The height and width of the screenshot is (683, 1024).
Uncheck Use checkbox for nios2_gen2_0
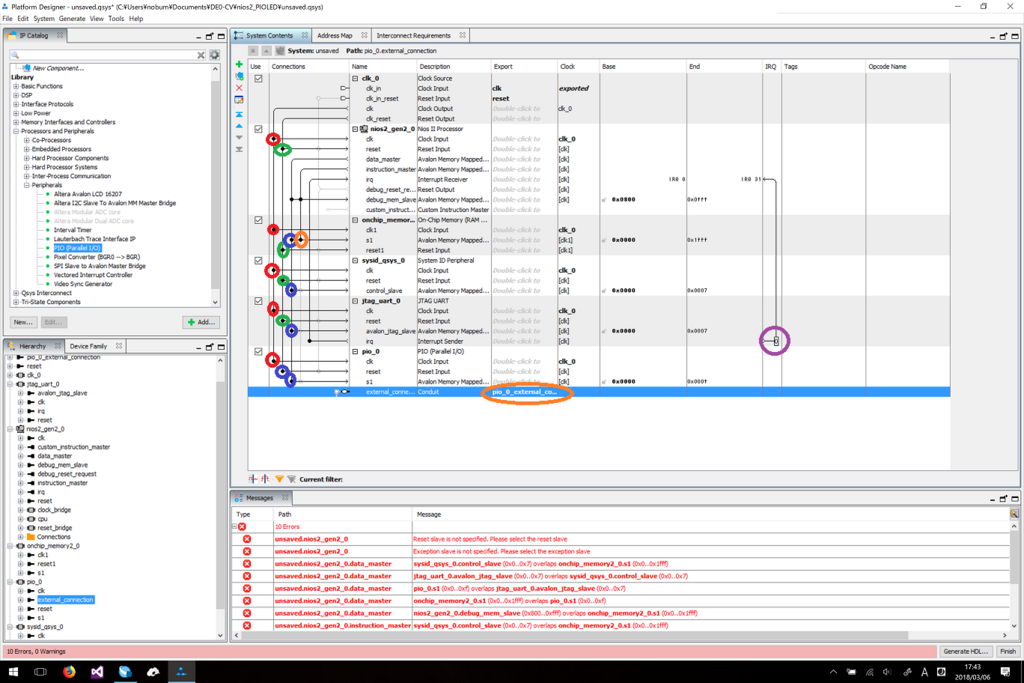(259, 129)
